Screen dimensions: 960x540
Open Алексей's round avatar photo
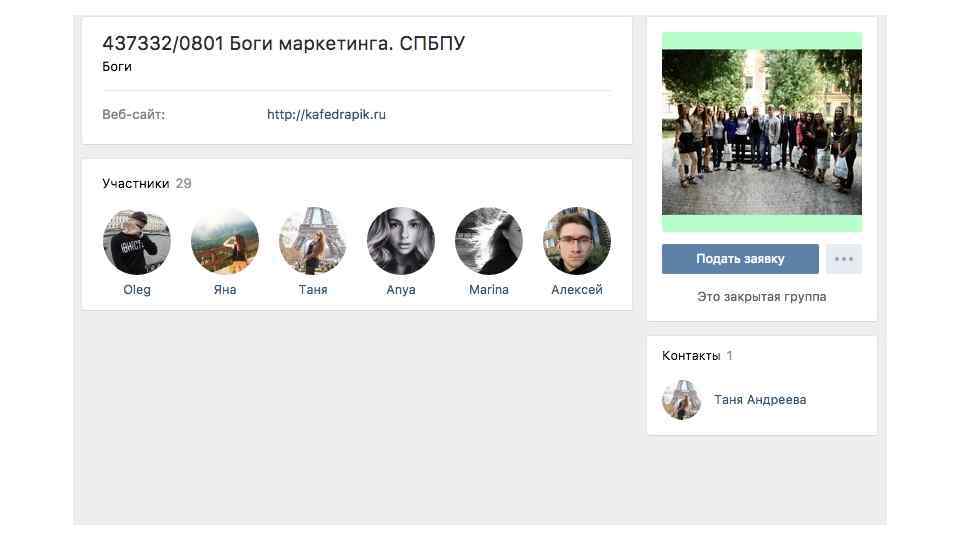577,241
